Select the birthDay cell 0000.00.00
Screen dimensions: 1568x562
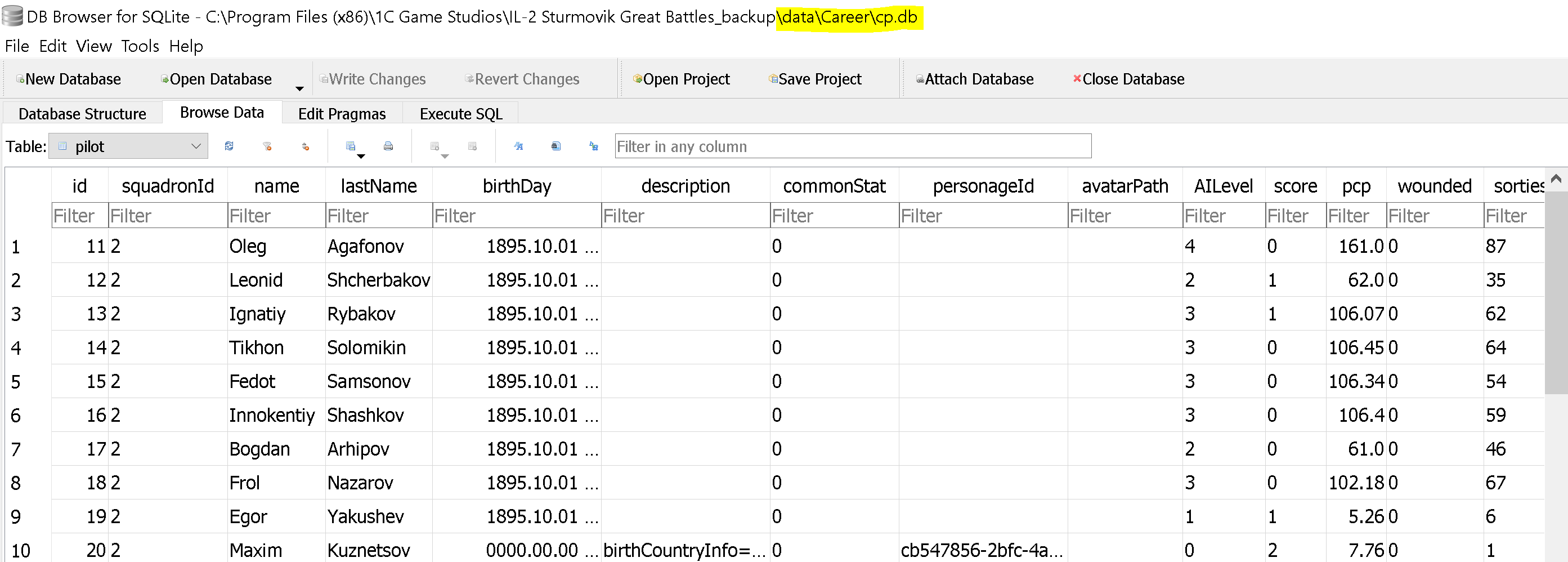coord(517,550)
